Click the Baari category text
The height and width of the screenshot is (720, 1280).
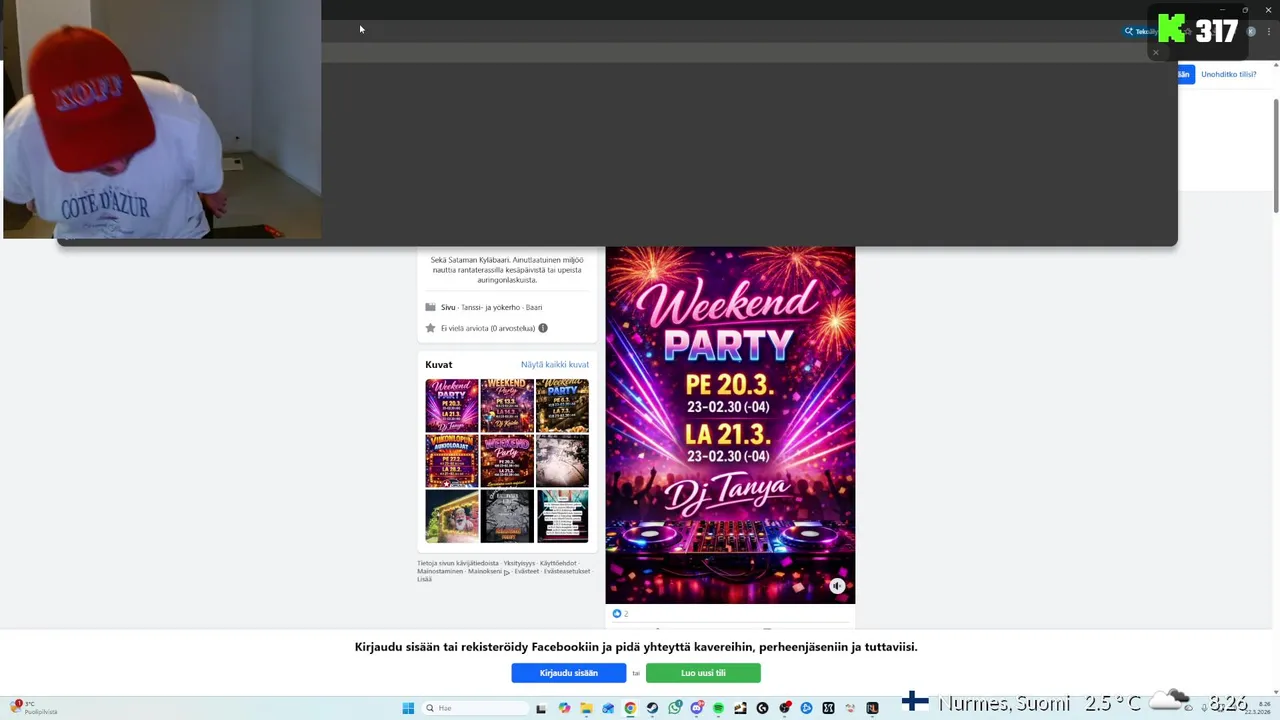point(534,307)
